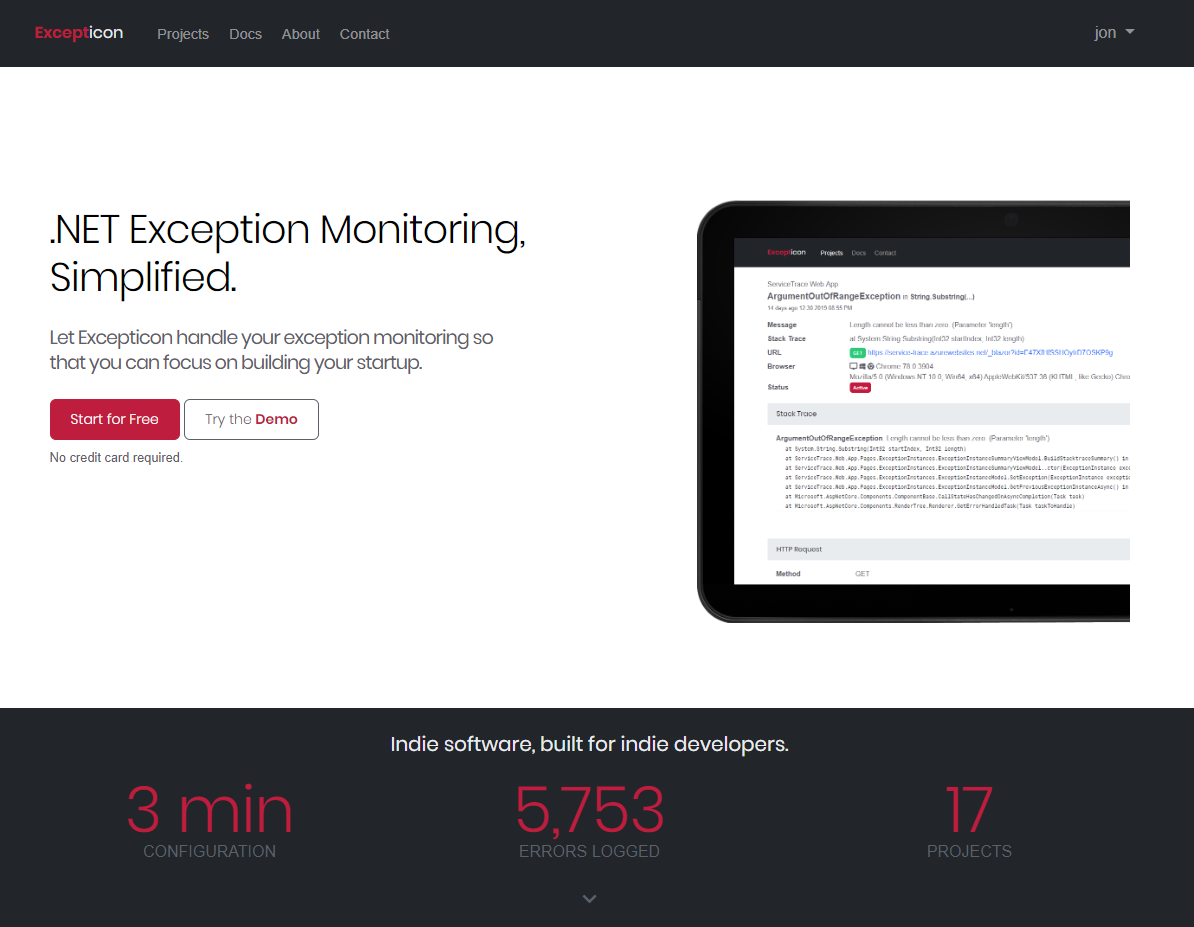The image size is (1194, 927).
Task: Click the '.NET Exception Monitoring, Simplified.' heading
Action: pyautogui.click(x=288, y=253)
